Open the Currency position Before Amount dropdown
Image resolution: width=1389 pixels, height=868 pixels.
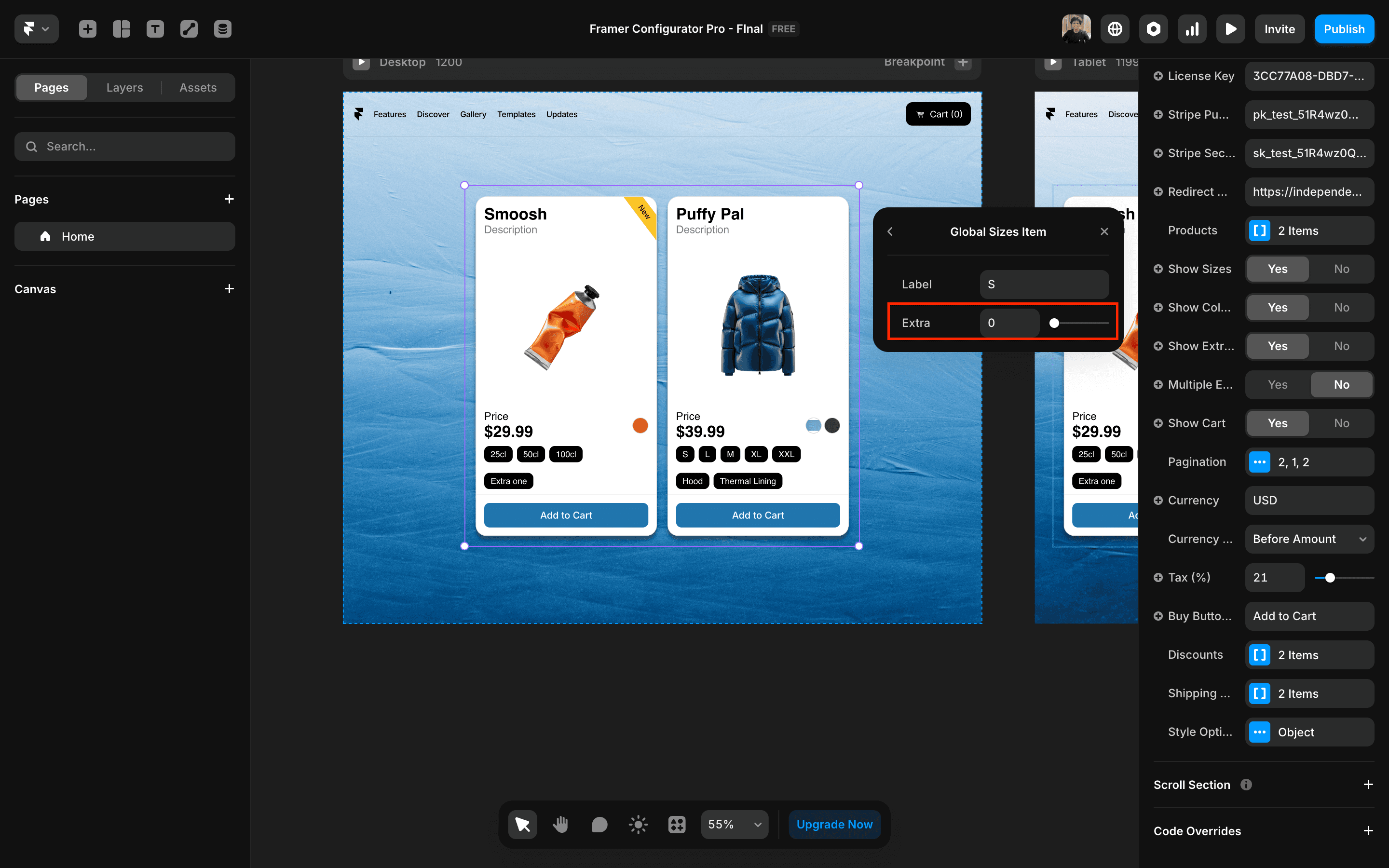pos(1309,539)
